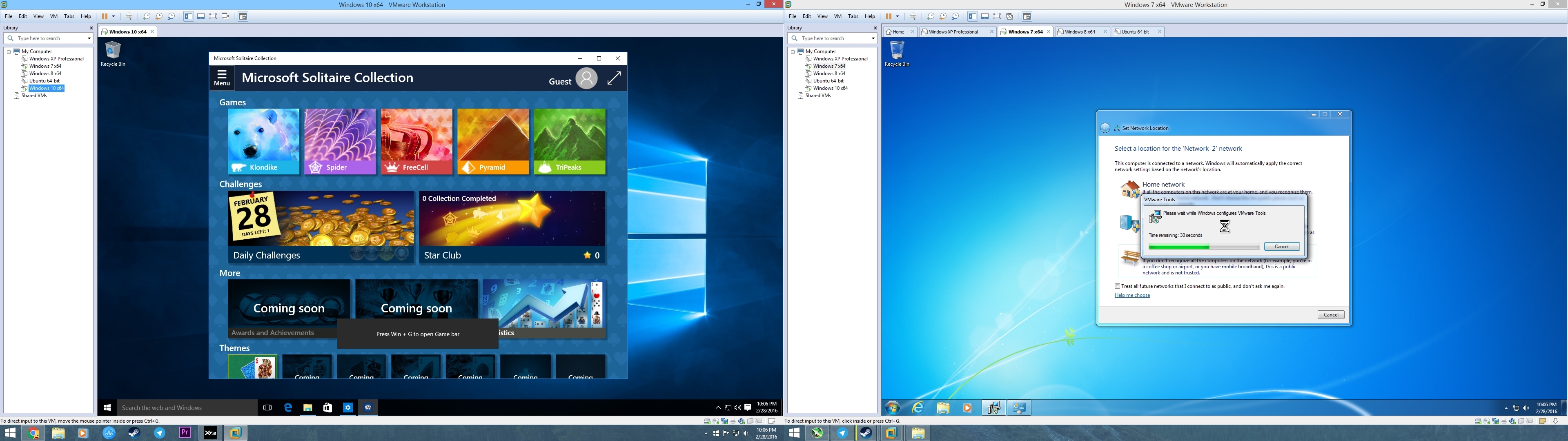Collapse My Computer tree in right library

(x=793, y=52)
